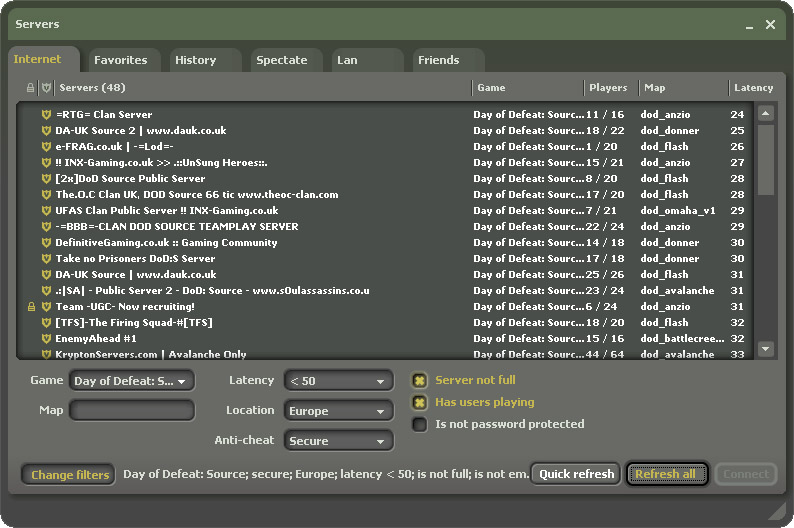Click shield icon beside =RTG= Clan Server
This screenshot has height=528, width=794.
[x=46, y=115]
